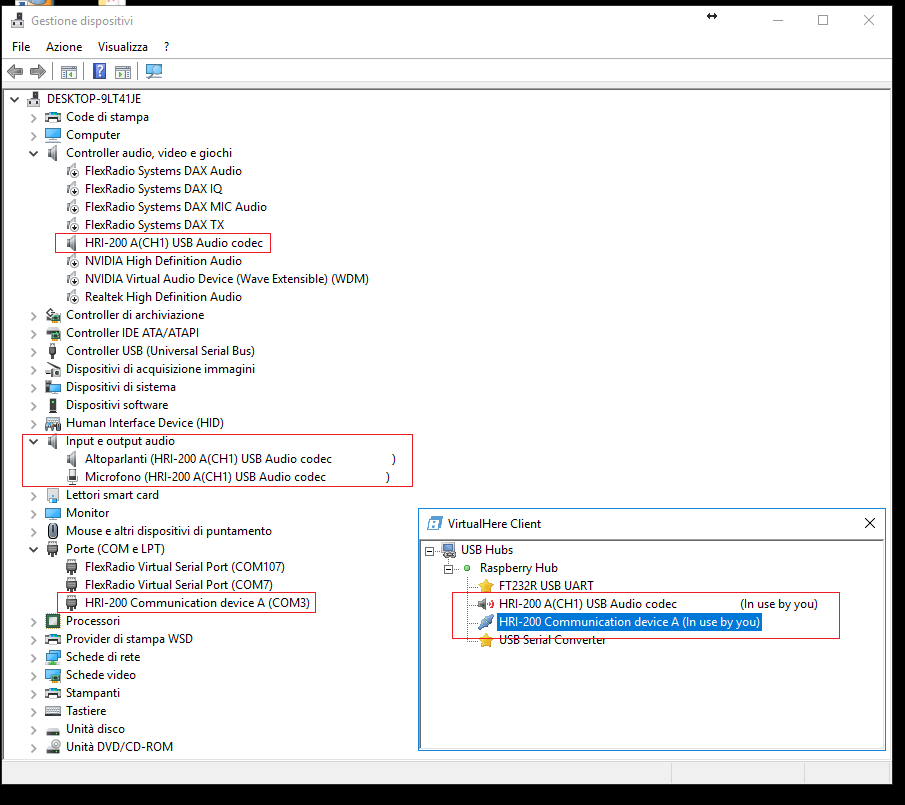Click the Tastiere keyboard icon
Screen dimensions: 905x805
pos(53,711)
